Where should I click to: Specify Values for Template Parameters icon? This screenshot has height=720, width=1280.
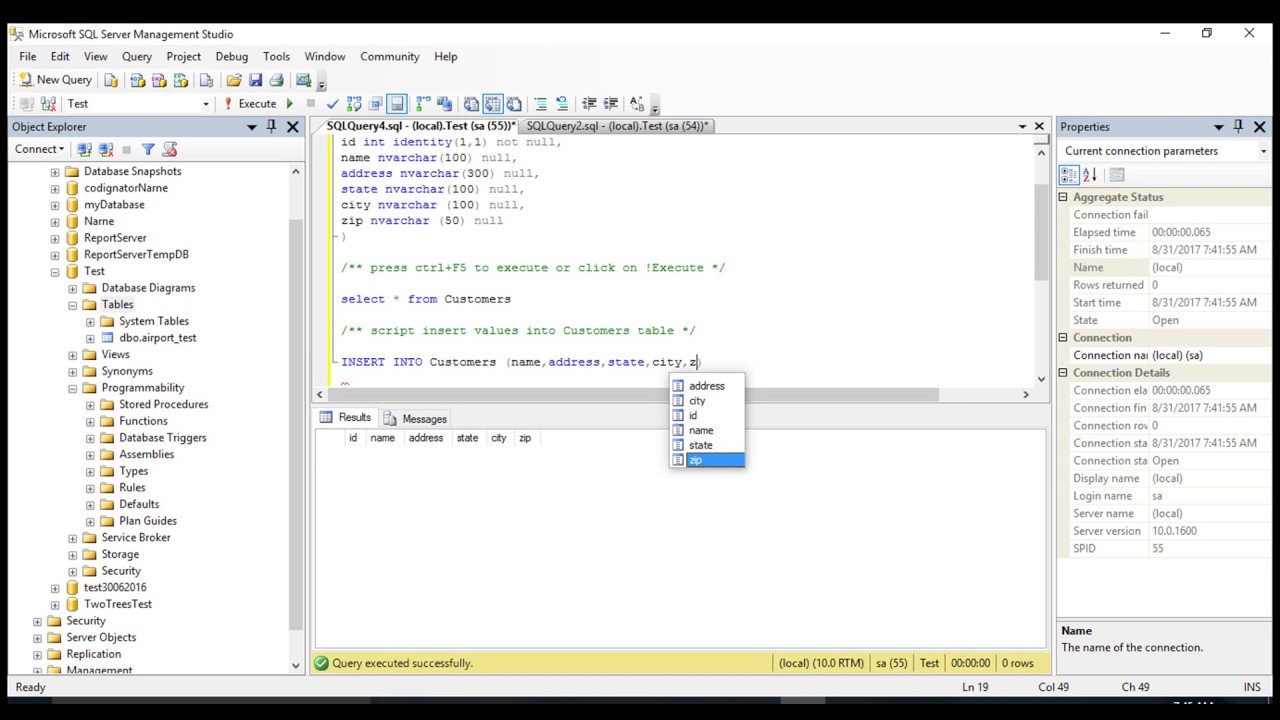point(636,104)
